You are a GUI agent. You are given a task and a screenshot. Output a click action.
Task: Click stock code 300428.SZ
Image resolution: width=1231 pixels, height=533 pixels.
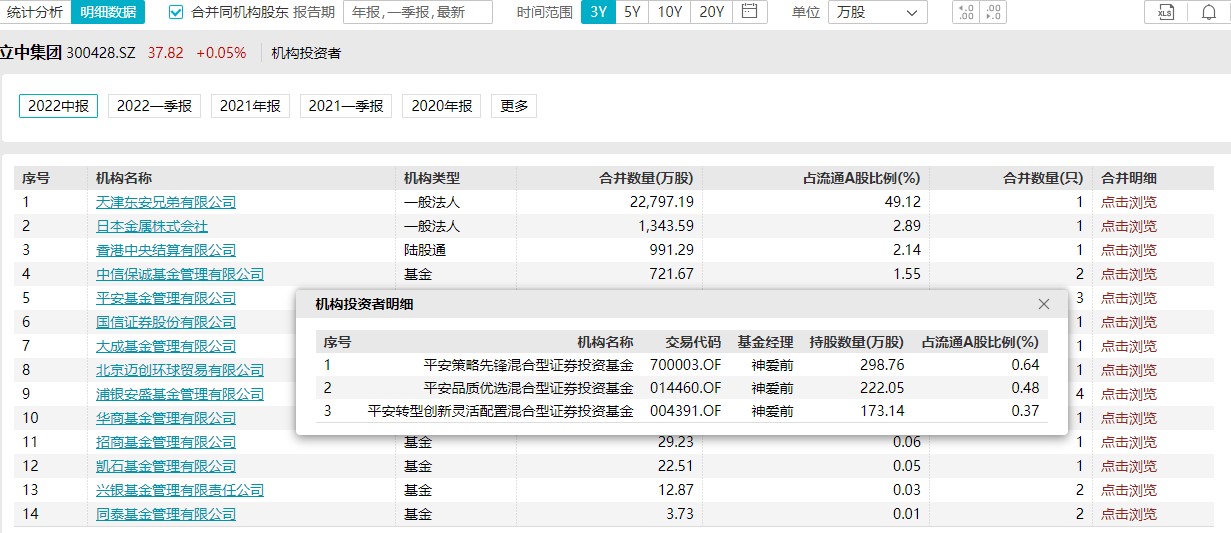click(101, 53)
